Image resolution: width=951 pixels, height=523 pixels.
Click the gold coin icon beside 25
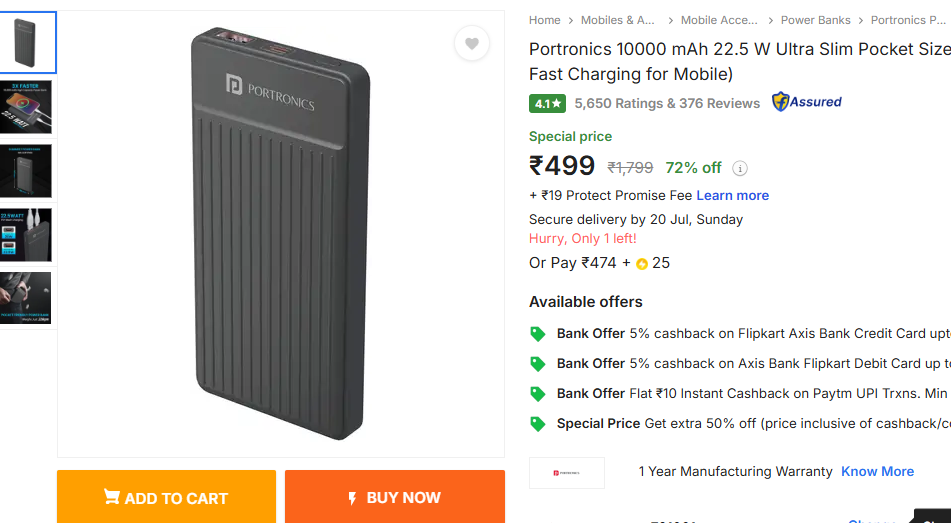coord(642,264)
